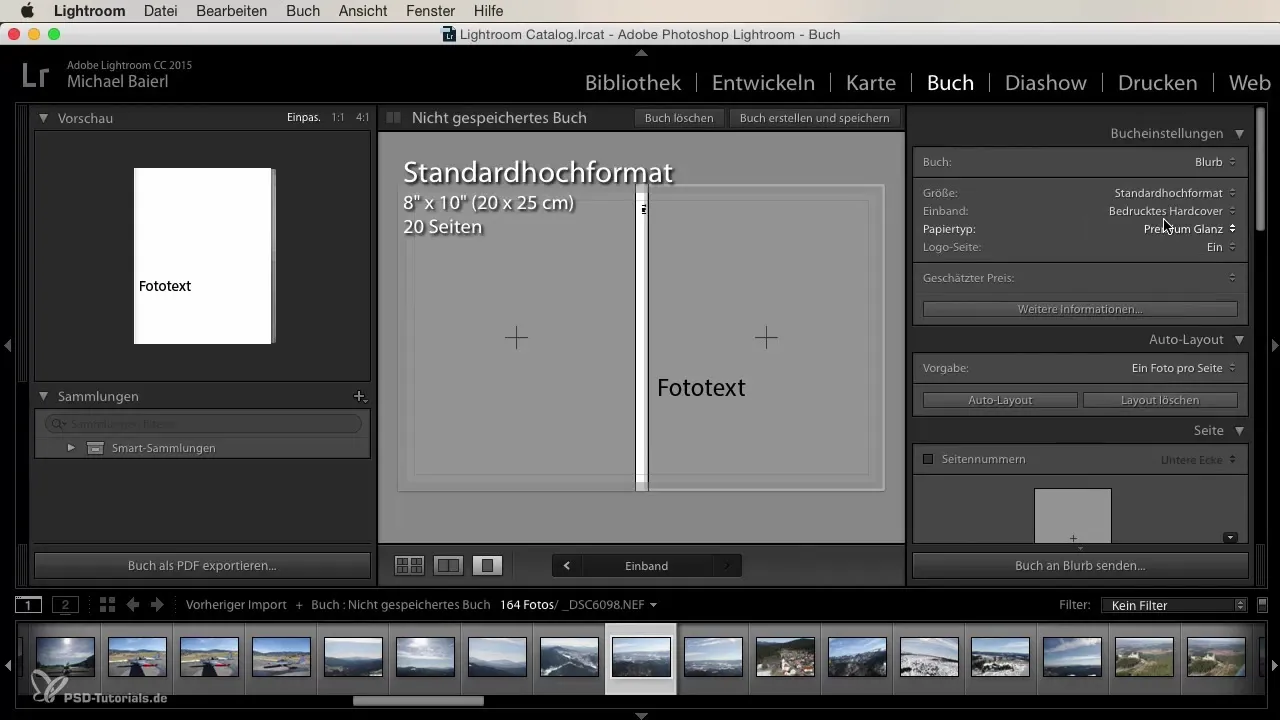Set preview zoom to 4:1

362,118
